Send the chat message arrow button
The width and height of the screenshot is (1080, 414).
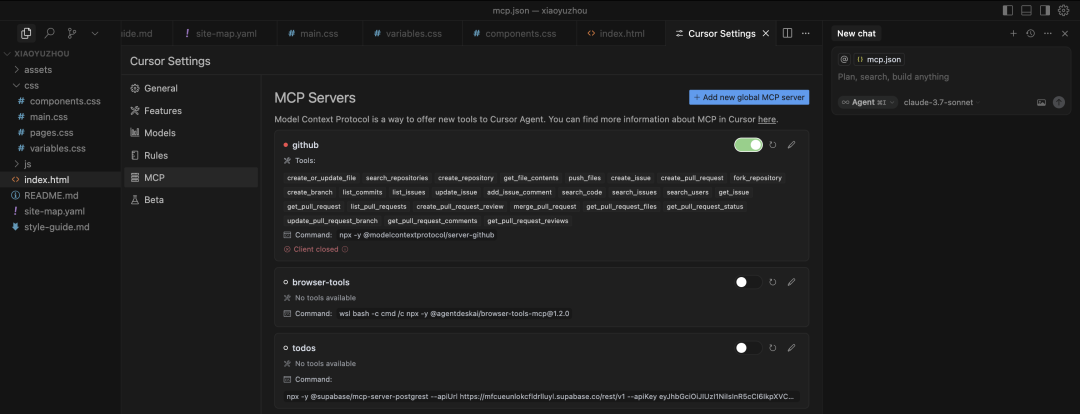pos(1059,102)
